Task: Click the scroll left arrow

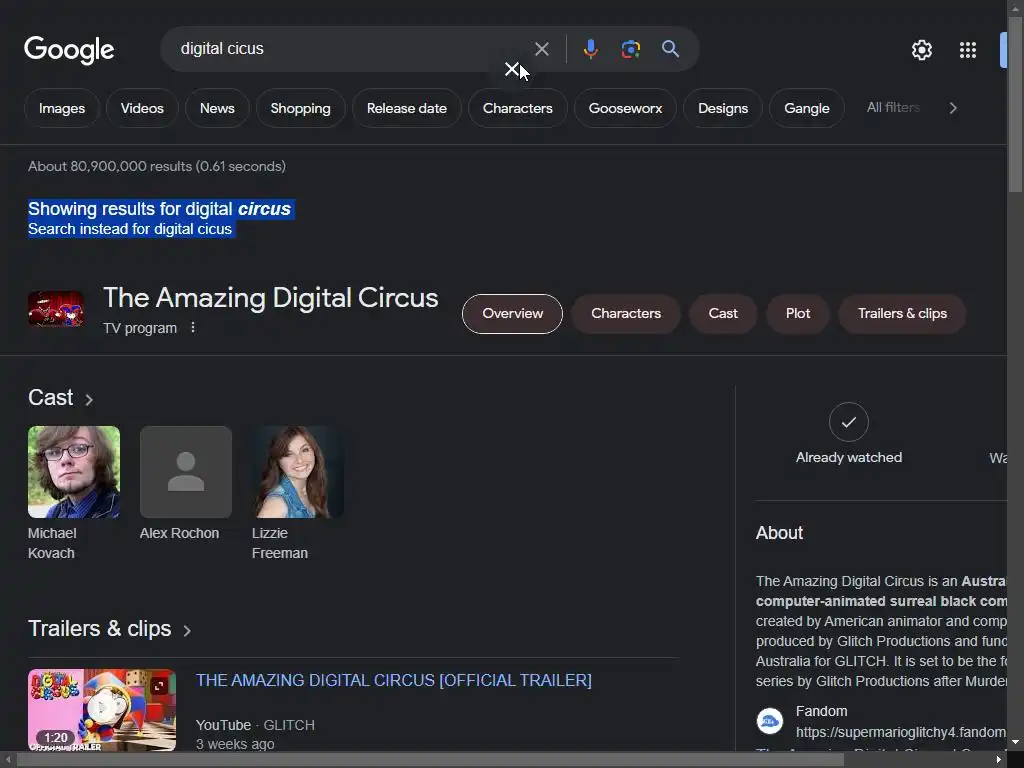Action: tap(7, 760)
